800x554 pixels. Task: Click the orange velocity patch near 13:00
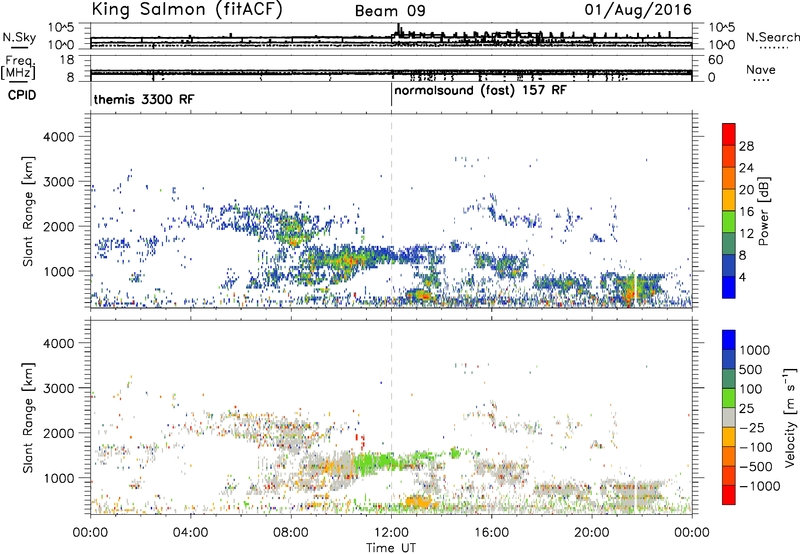[419, 502]
